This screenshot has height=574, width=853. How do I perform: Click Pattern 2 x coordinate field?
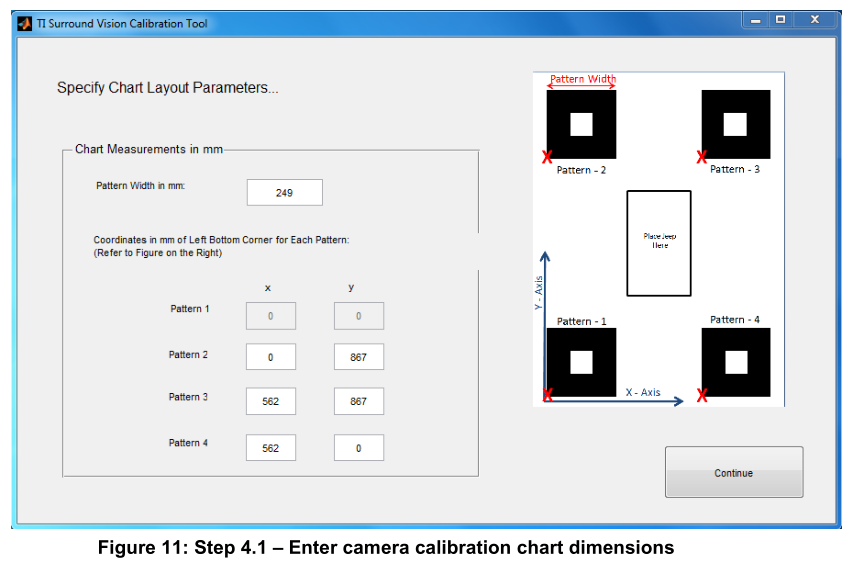pos(271,357)
